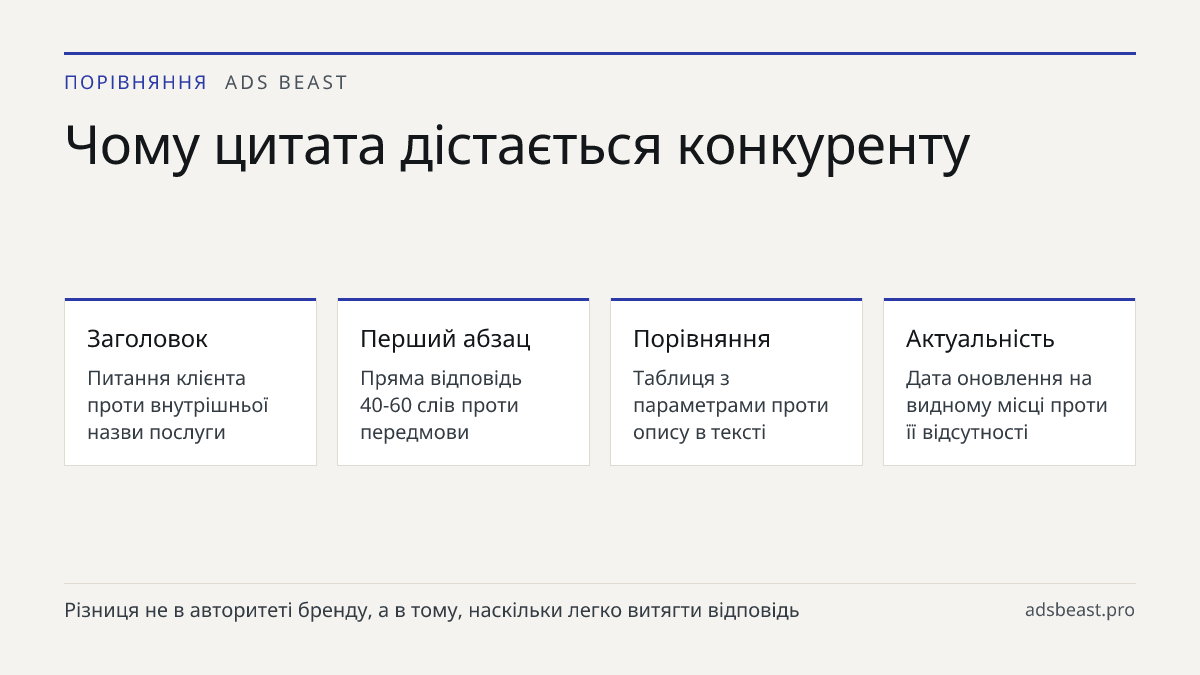Screen dimensions: 1200x675
Task: Click text "Питання клієнта проти внутрішньої назви послуги"
Action: tap(178, 405)
